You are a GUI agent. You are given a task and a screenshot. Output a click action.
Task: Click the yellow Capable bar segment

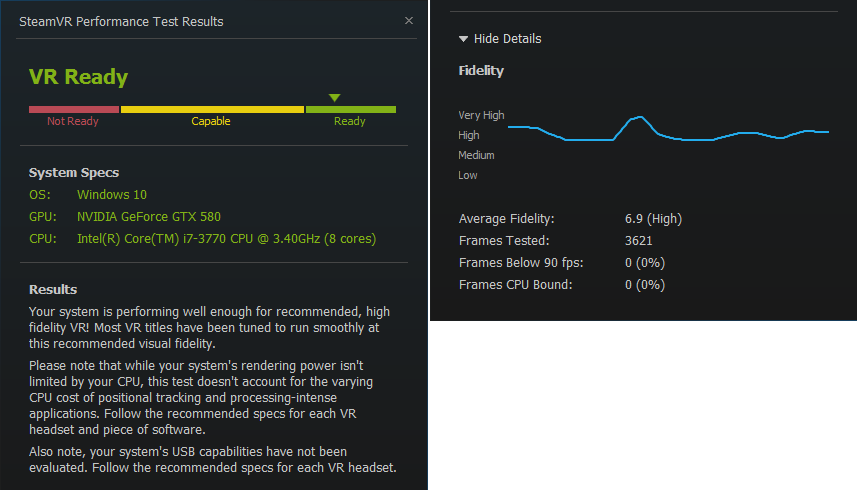(211, 109)
